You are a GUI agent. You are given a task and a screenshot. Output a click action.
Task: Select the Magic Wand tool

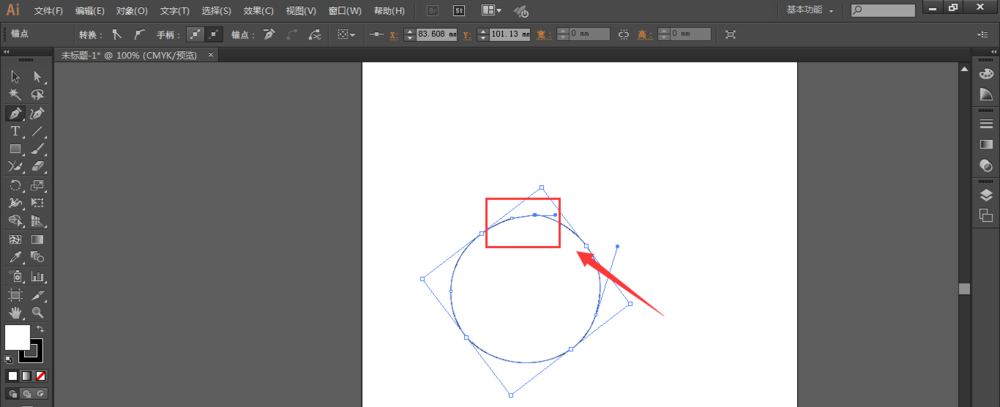16,95
